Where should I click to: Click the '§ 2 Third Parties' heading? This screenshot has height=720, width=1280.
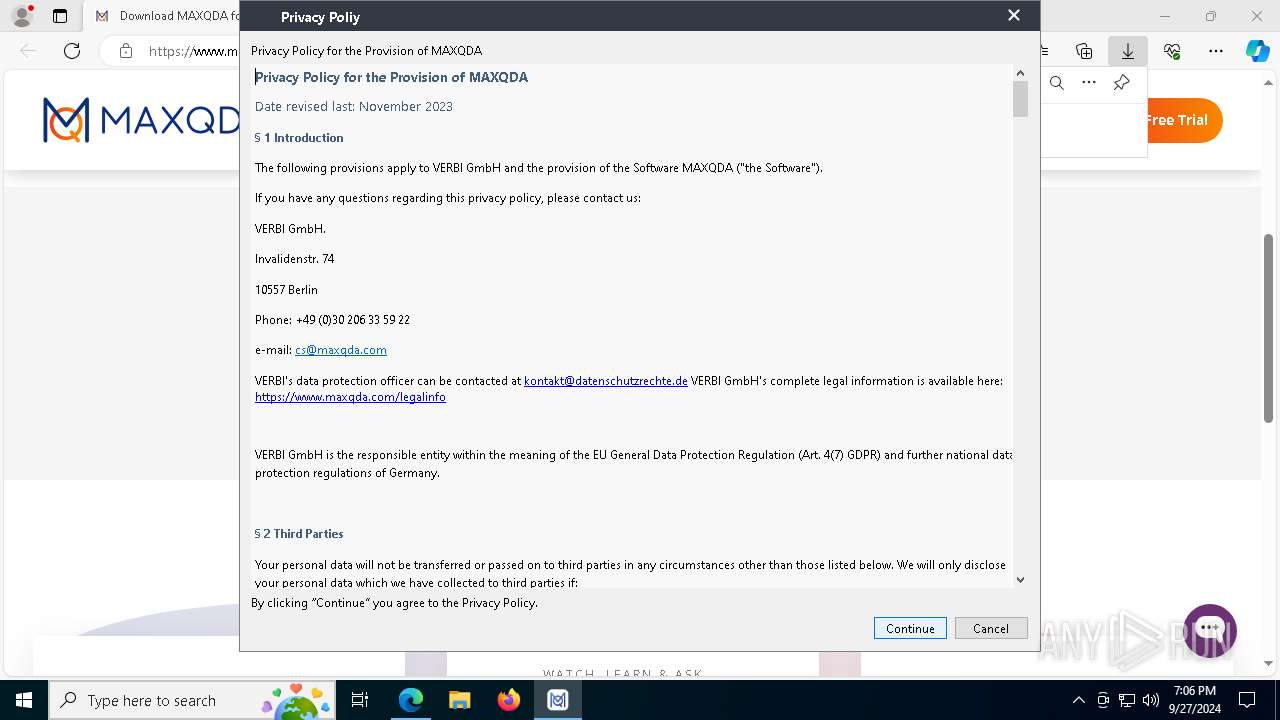point(299,534)
